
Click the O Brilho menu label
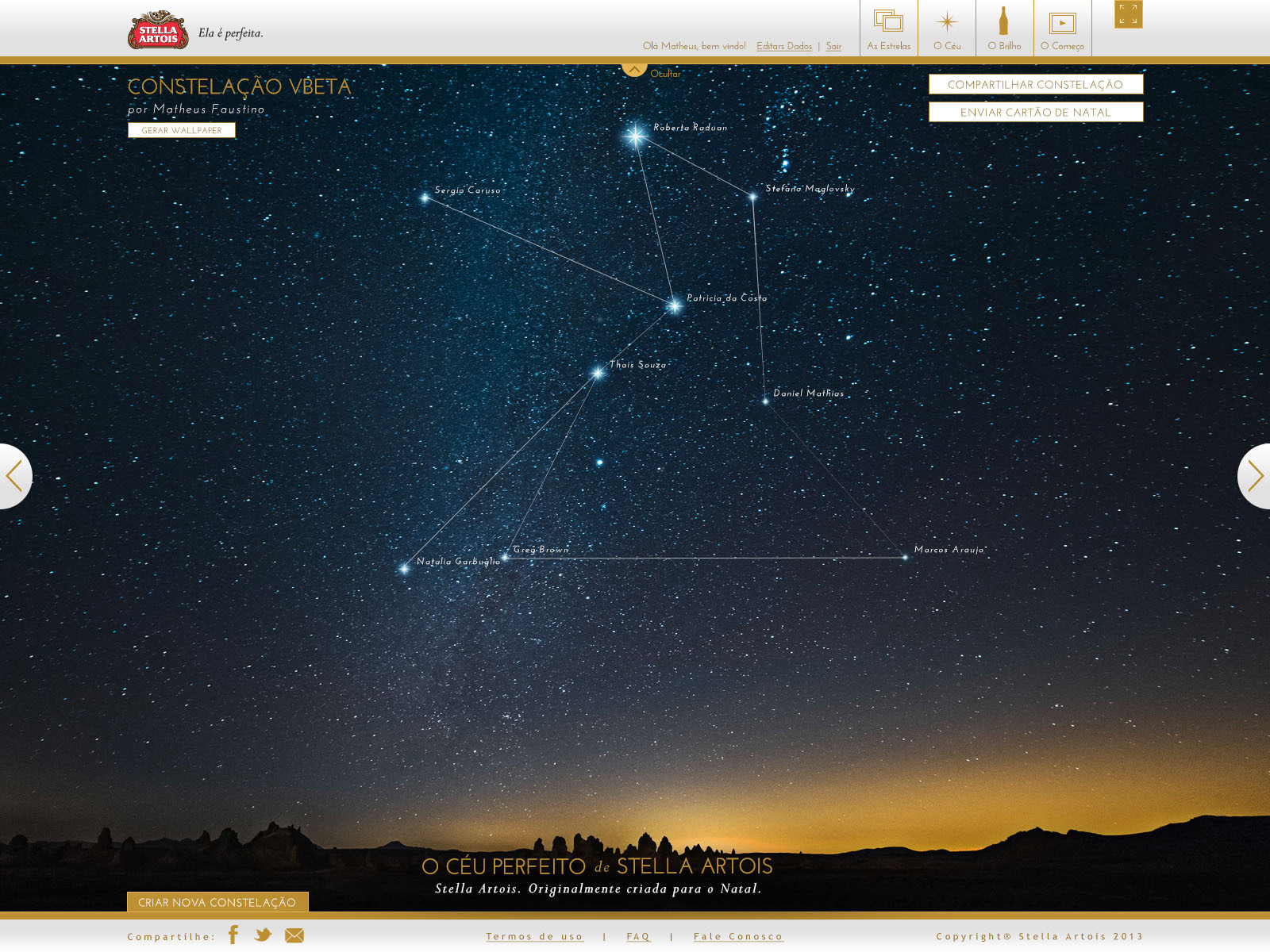1004,46
